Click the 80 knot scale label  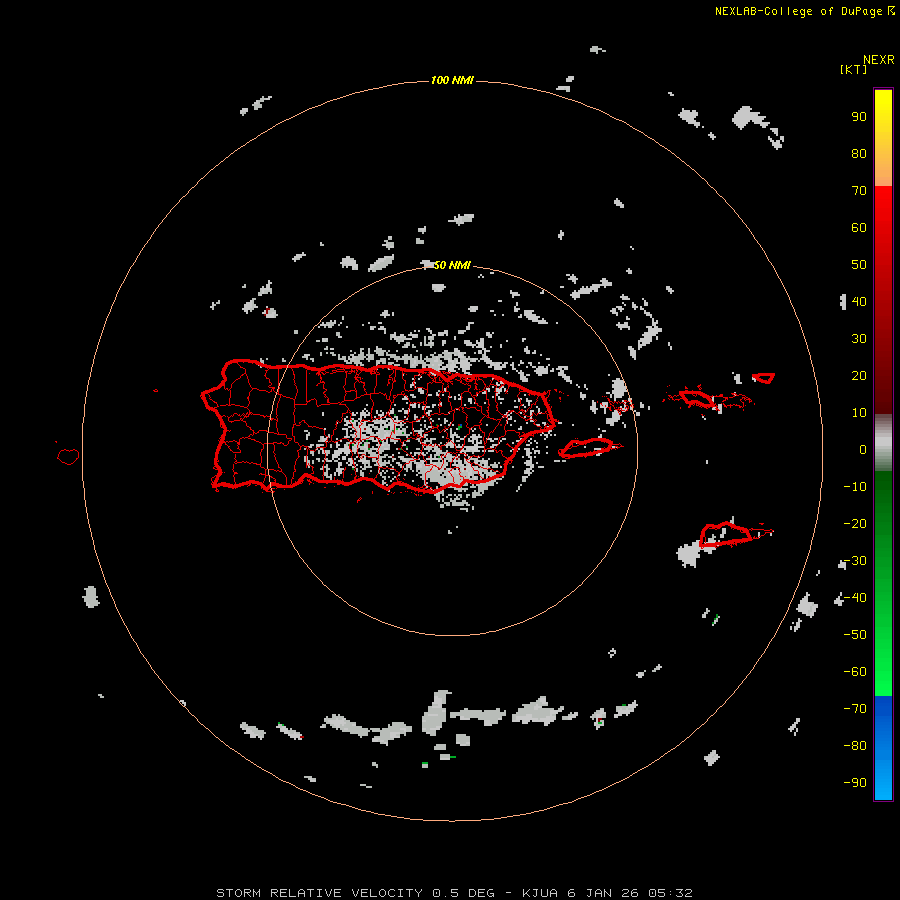(859, 153)
